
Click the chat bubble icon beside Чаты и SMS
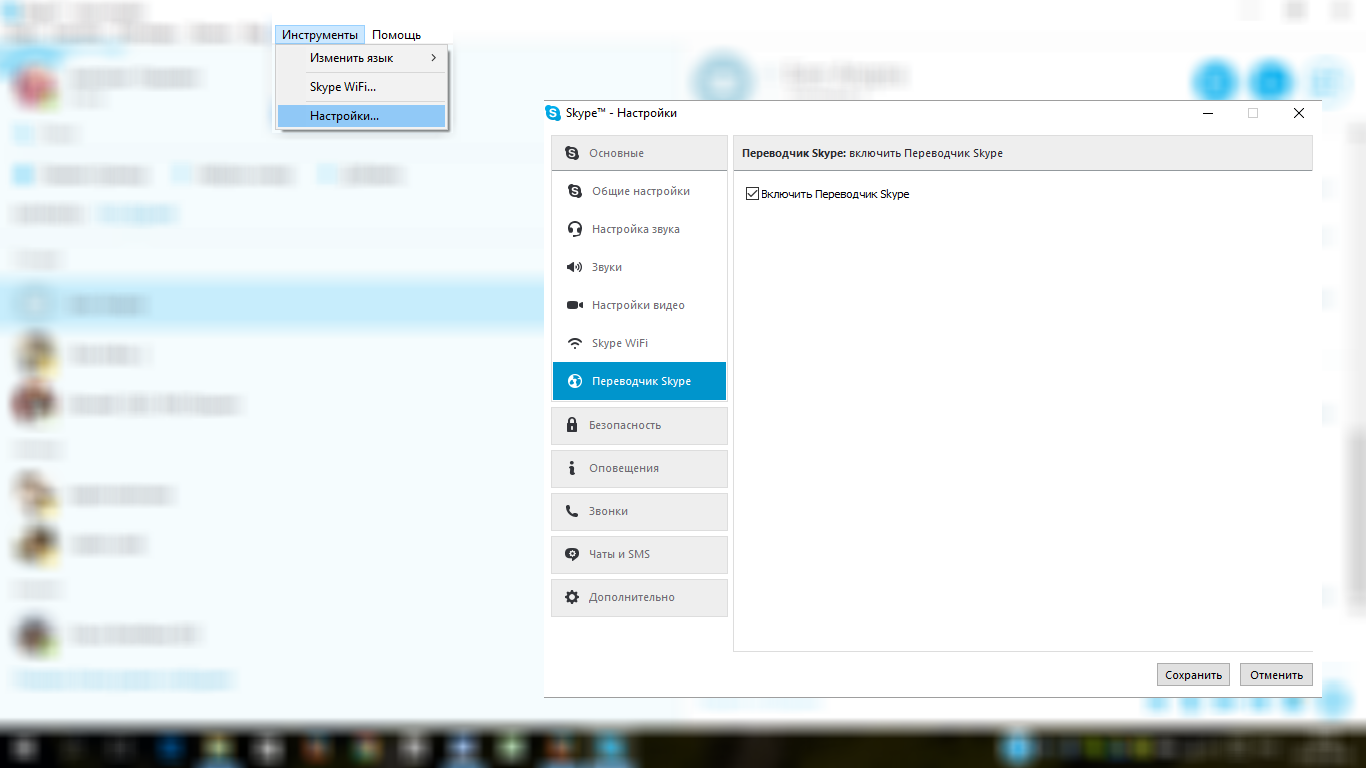[x=572, y=554]
